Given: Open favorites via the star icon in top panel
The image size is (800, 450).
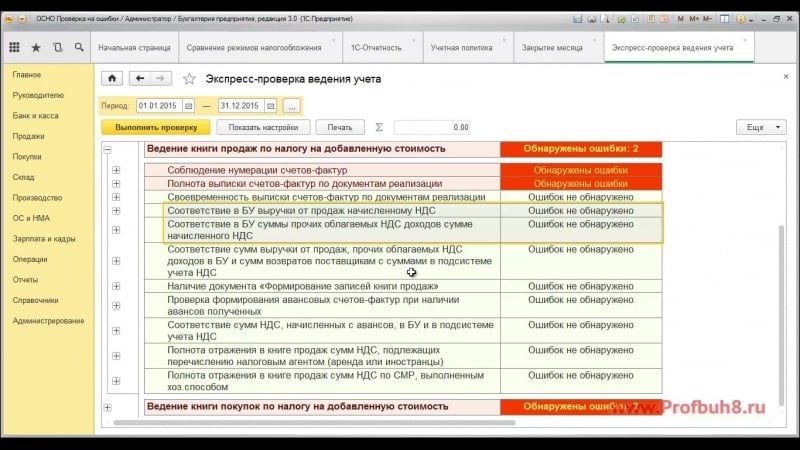Looking at the screenshot, I should [x=36, y=47].
